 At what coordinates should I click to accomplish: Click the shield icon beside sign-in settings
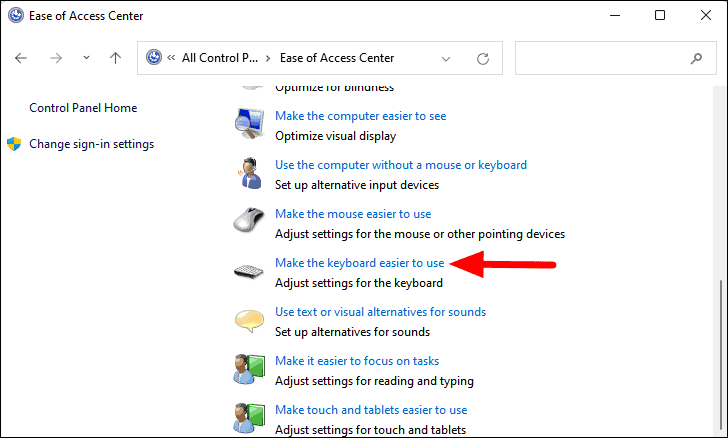14,144
